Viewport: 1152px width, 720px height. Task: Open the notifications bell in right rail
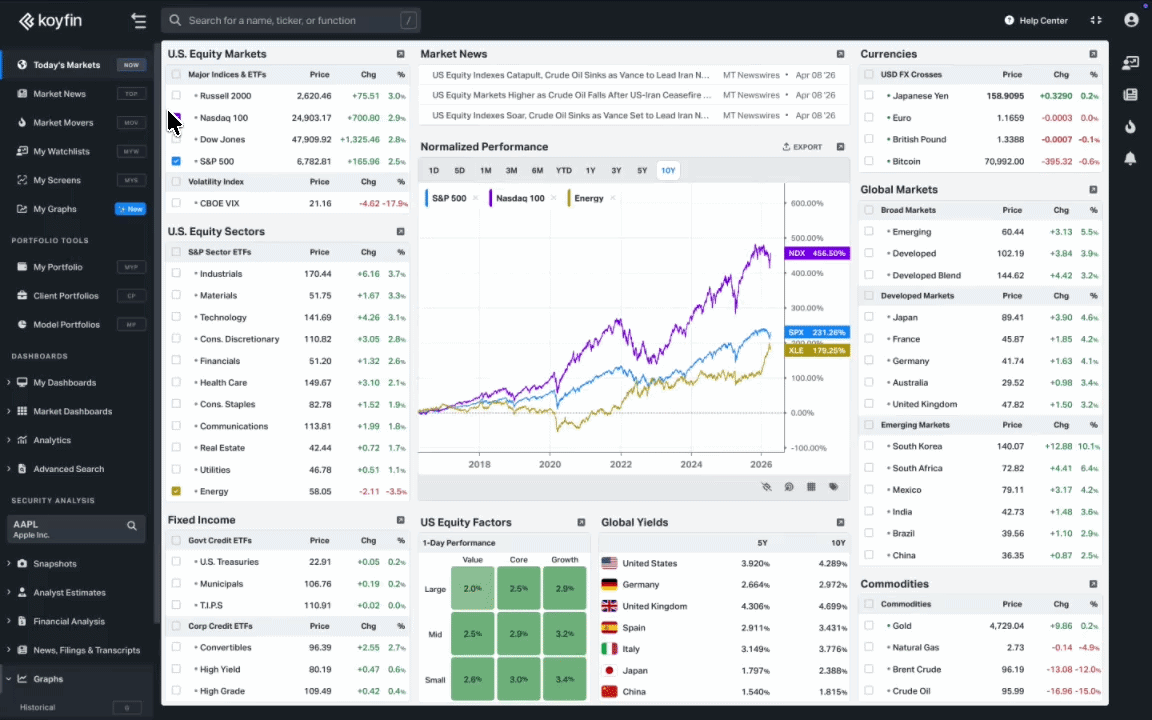click(1130, 158)
